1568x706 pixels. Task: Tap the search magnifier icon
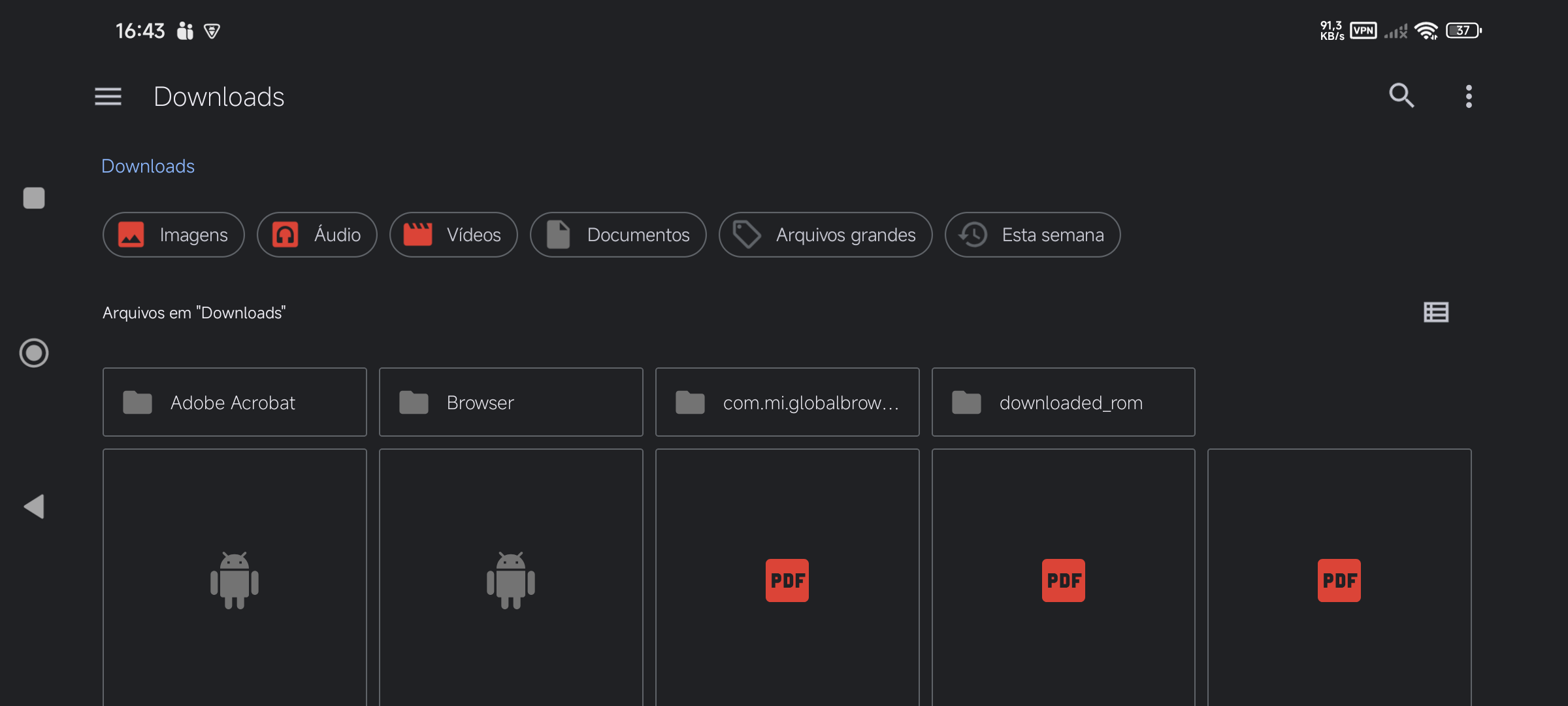[1401, 96]
